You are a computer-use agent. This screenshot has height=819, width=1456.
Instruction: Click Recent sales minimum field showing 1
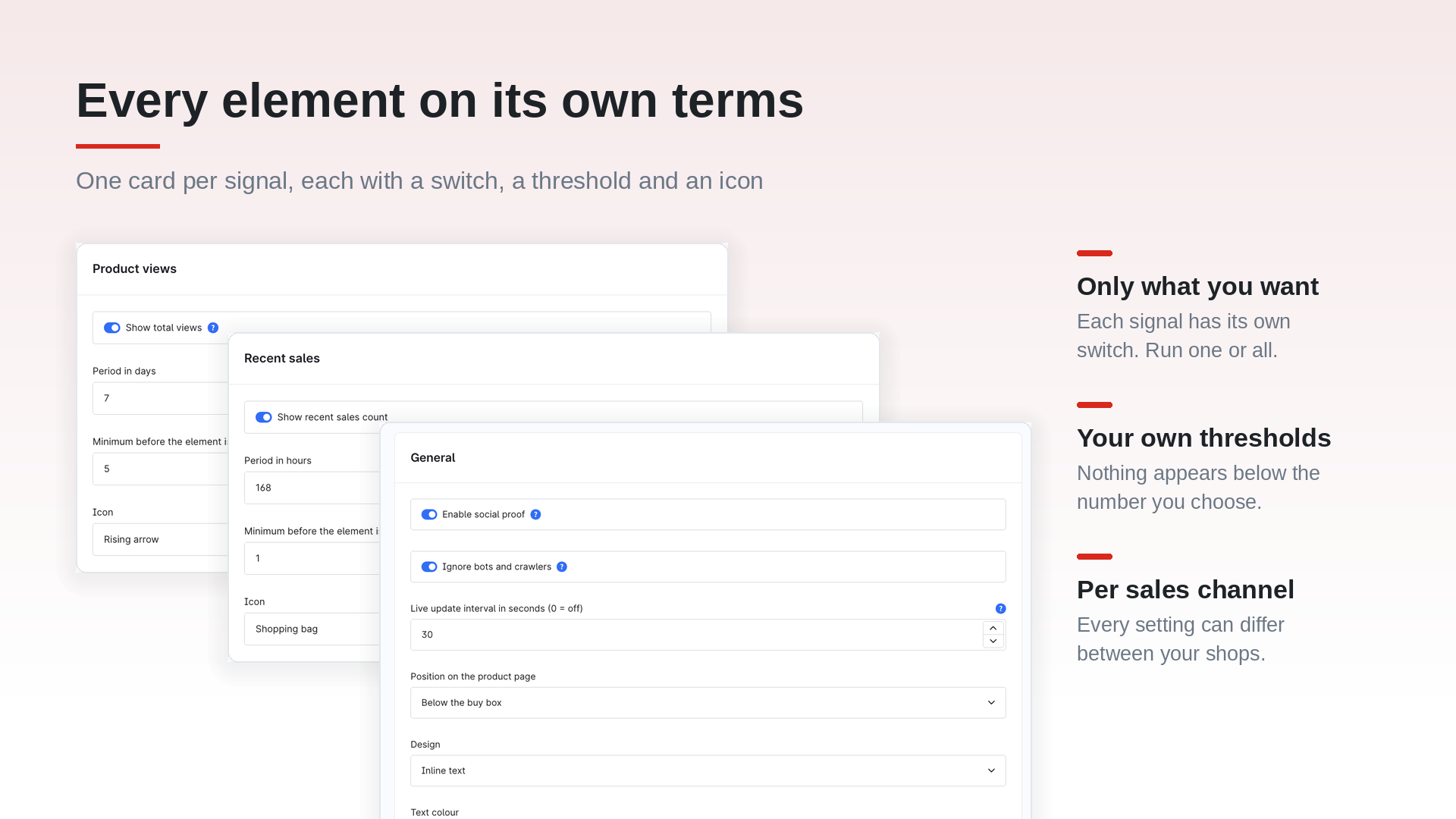312,558
